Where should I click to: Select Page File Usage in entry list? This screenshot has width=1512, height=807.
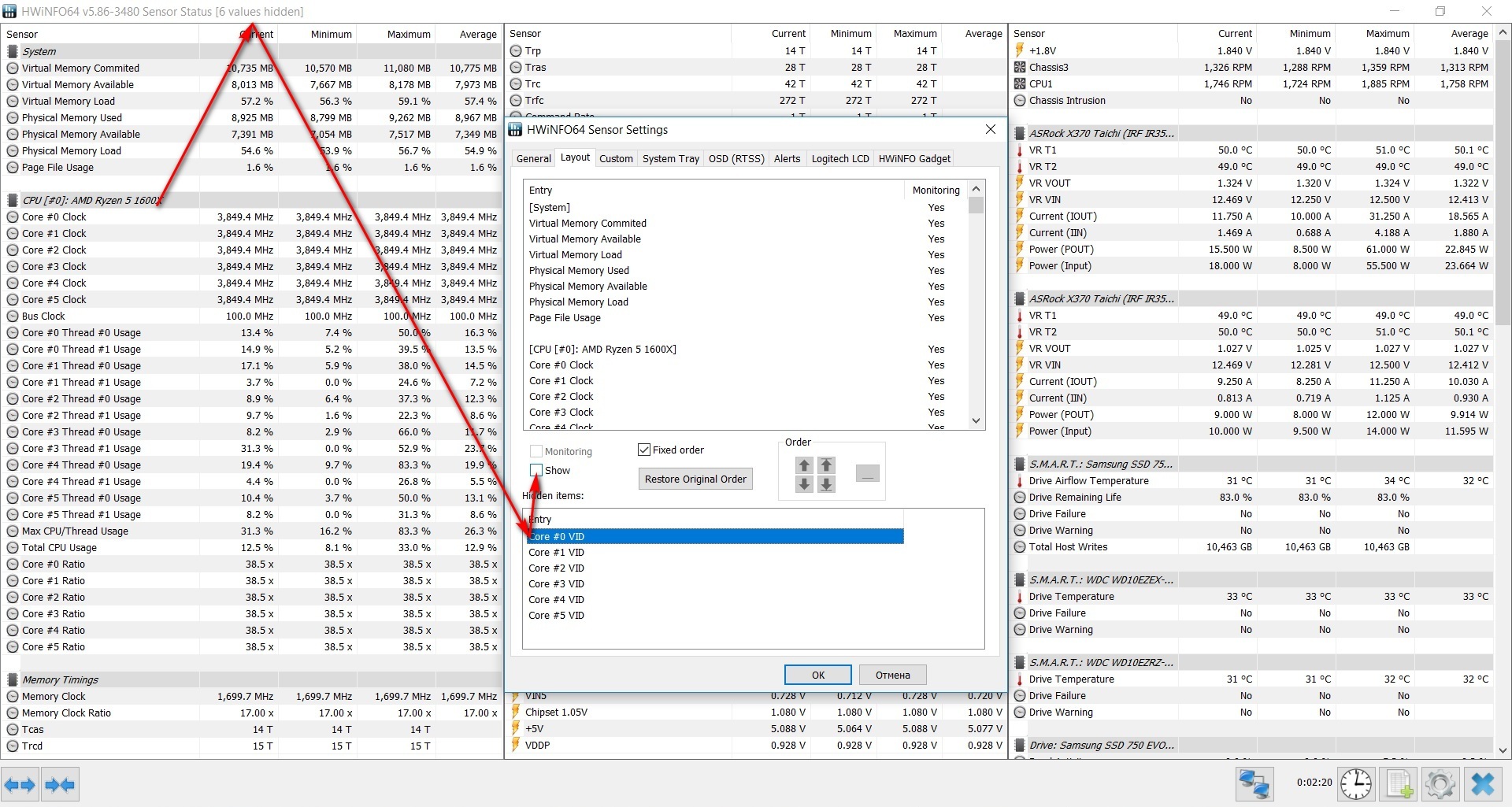click(x=747, y=317)
